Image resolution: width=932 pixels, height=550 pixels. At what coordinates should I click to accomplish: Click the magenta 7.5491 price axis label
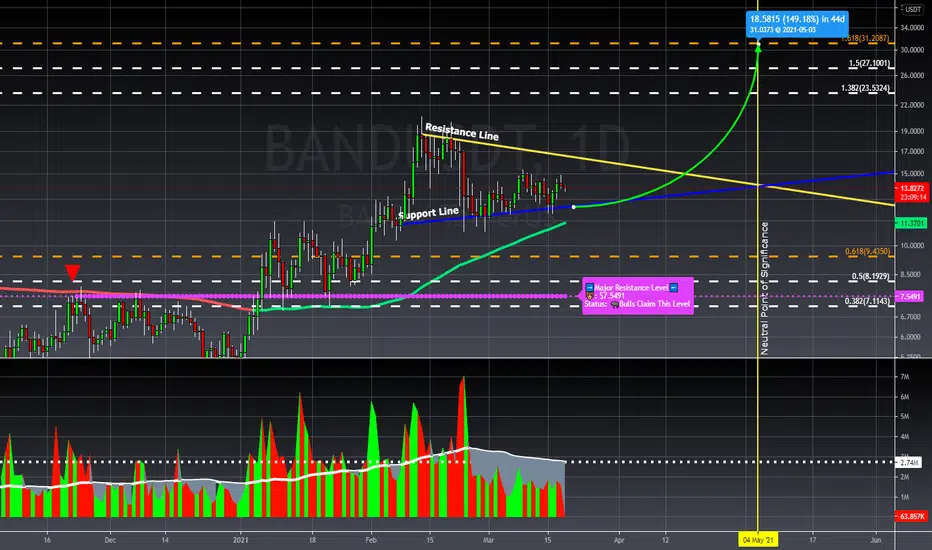[x=911, y=296]
